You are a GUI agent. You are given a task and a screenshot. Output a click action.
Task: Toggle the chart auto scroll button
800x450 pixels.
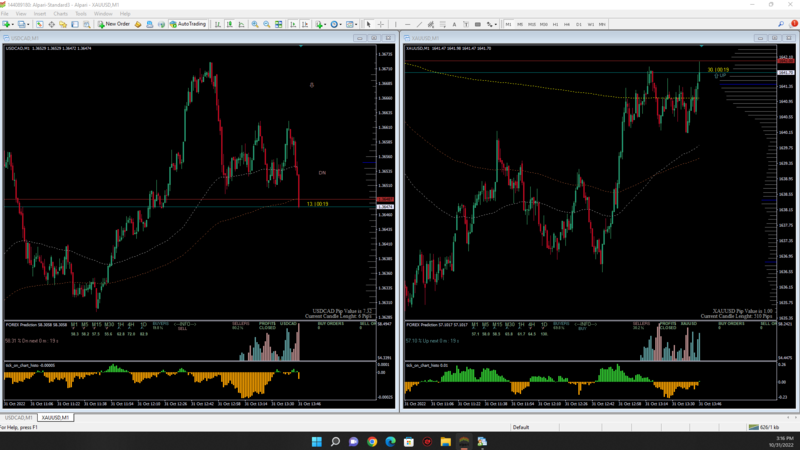point(293,24)
